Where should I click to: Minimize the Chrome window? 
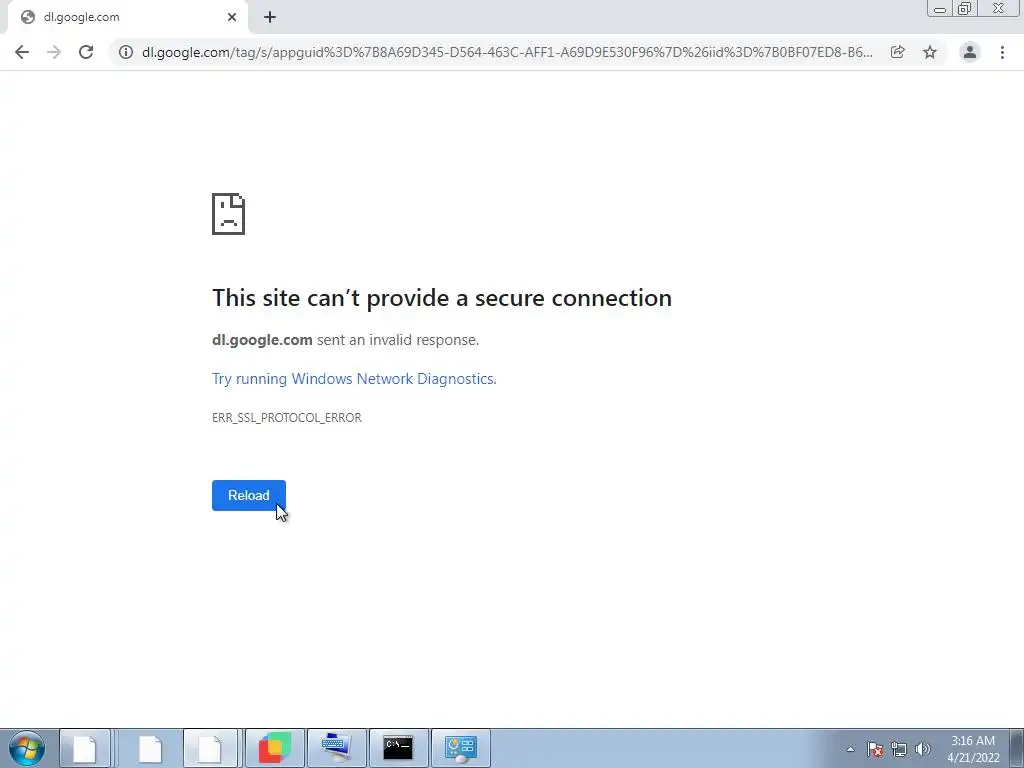(x=940, y=9)
